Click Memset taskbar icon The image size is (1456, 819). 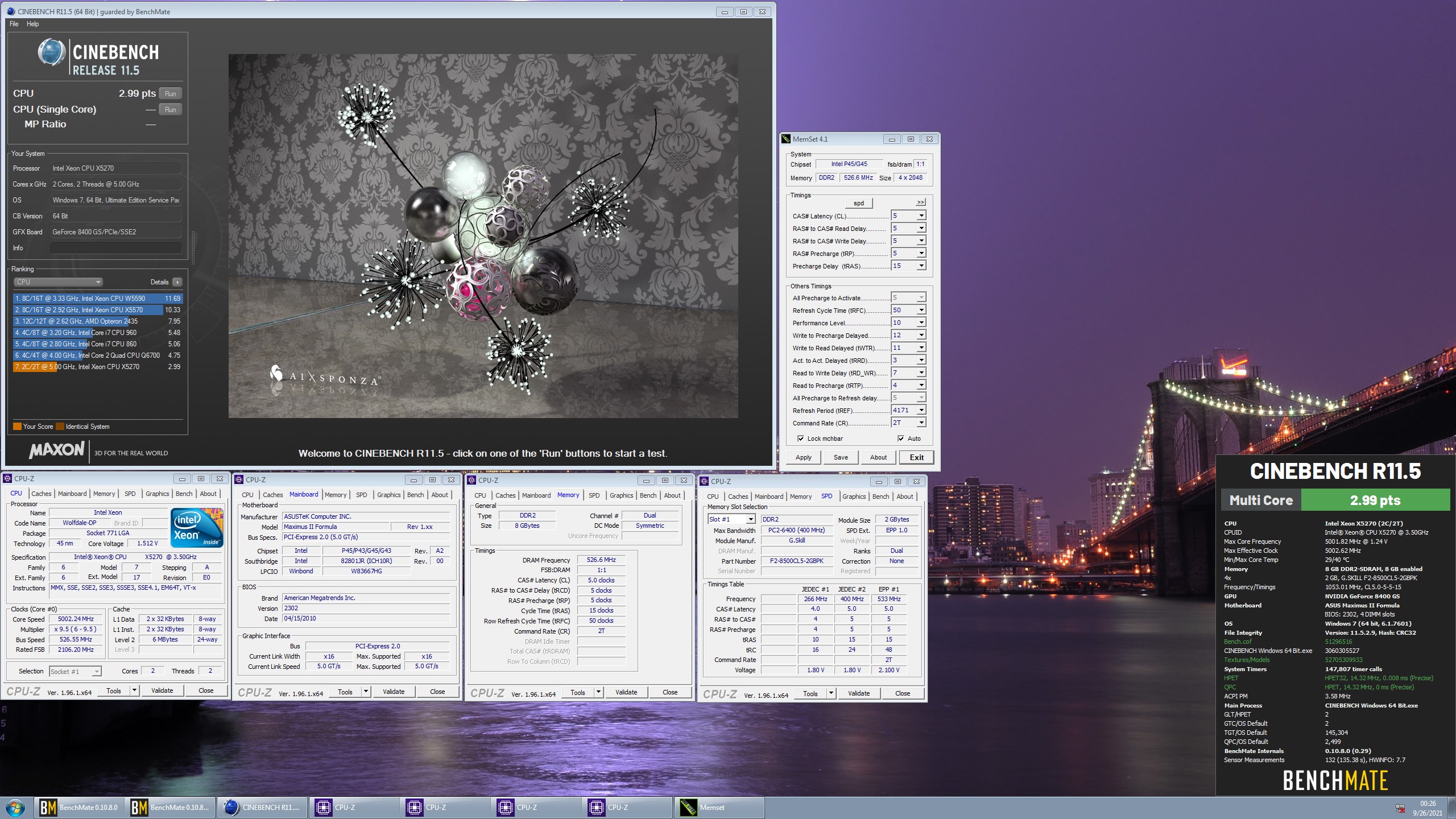(x=719, y=807)
